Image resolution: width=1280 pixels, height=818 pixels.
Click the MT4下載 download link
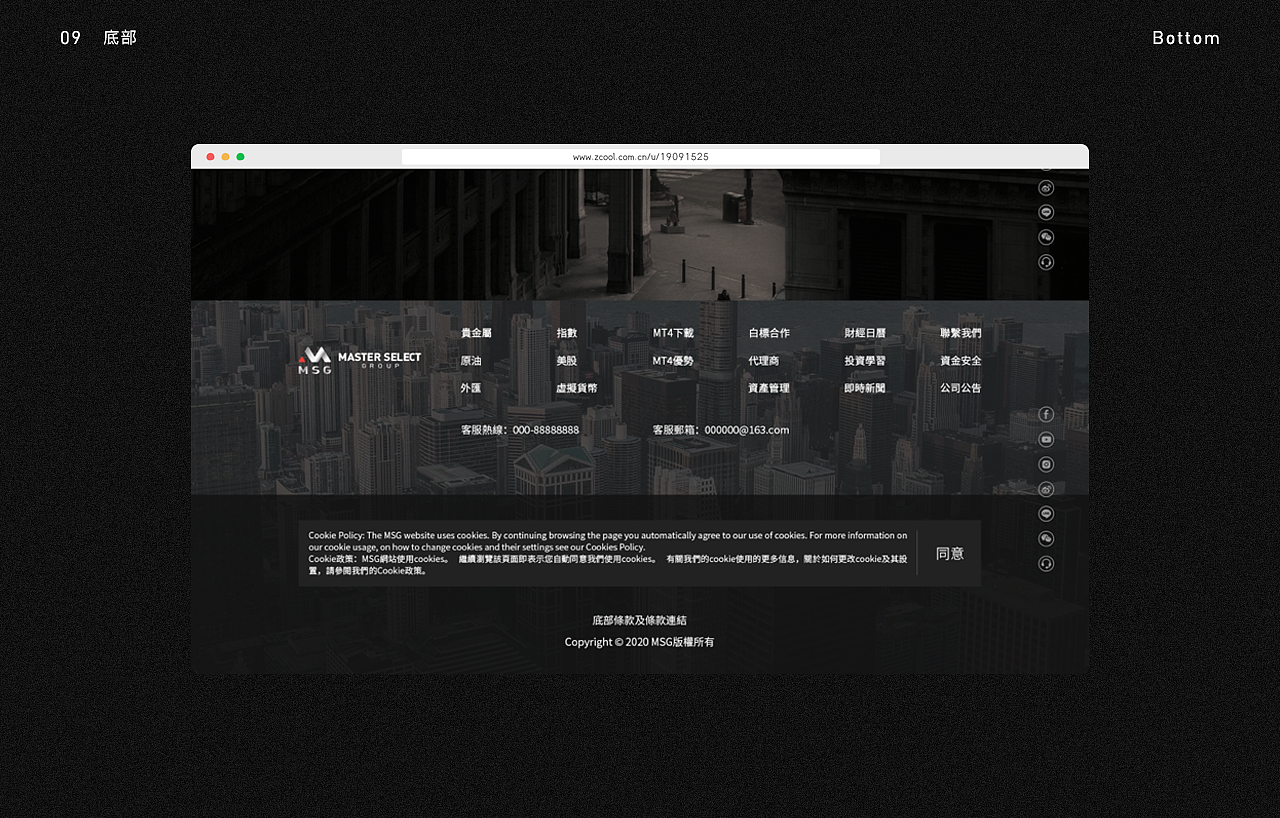tap(673, 333)
